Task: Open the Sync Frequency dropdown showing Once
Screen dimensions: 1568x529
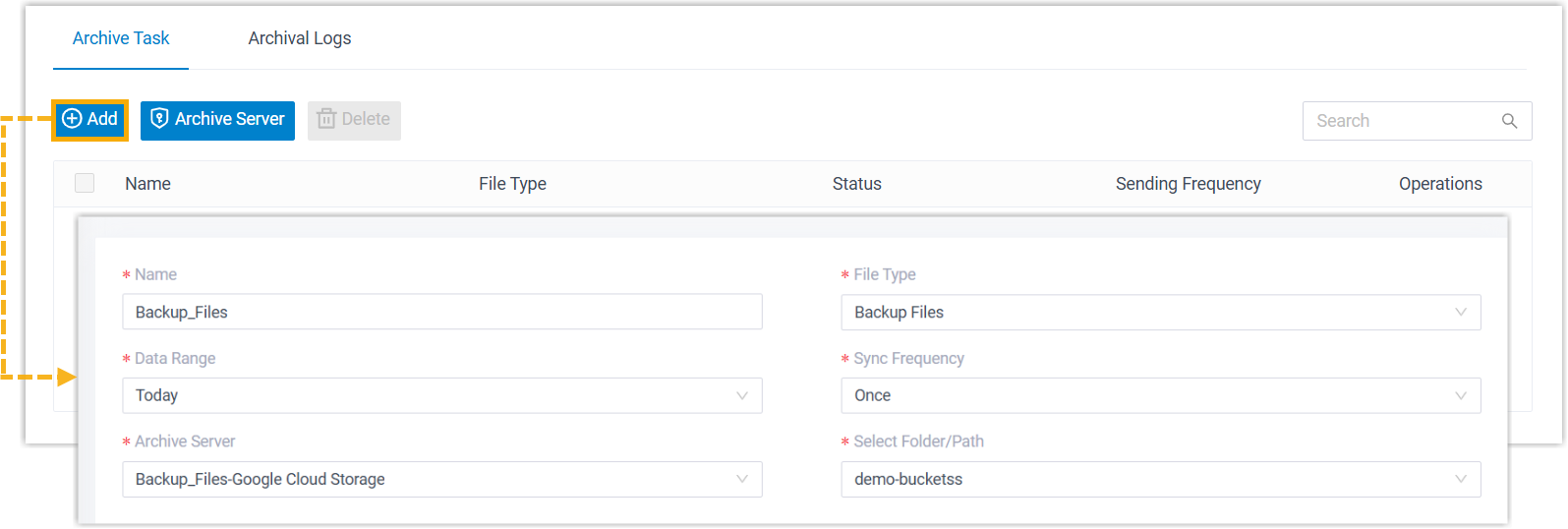Action: point(1160,395)
